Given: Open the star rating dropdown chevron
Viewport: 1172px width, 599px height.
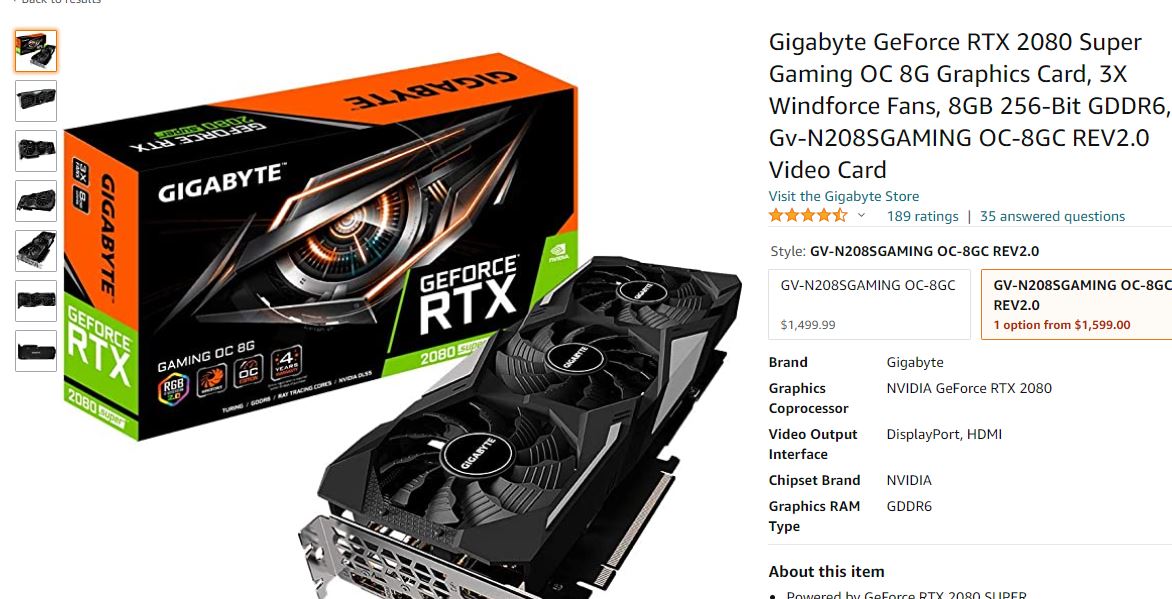Looking at the screenshot, I should click(861, 216).
